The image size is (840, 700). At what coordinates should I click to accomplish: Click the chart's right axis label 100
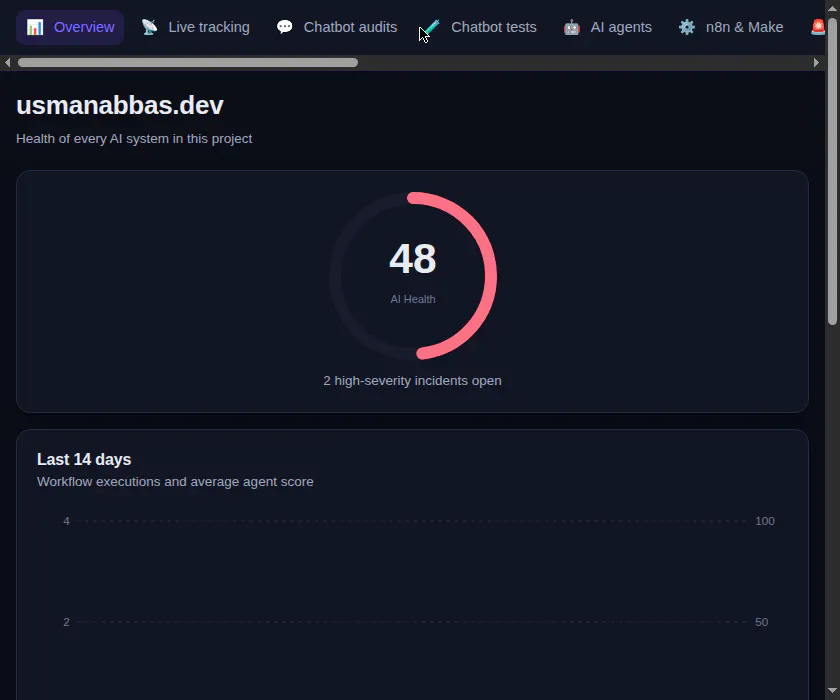765,521
